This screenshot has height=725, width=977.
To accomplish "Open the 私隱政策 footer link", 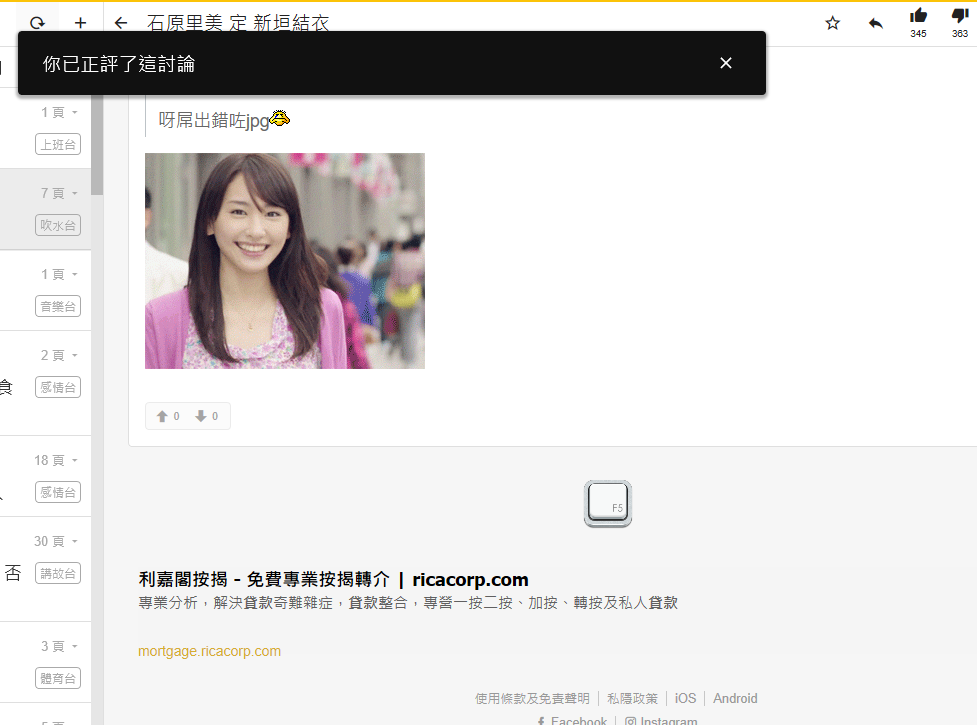I will coord(632,698).
